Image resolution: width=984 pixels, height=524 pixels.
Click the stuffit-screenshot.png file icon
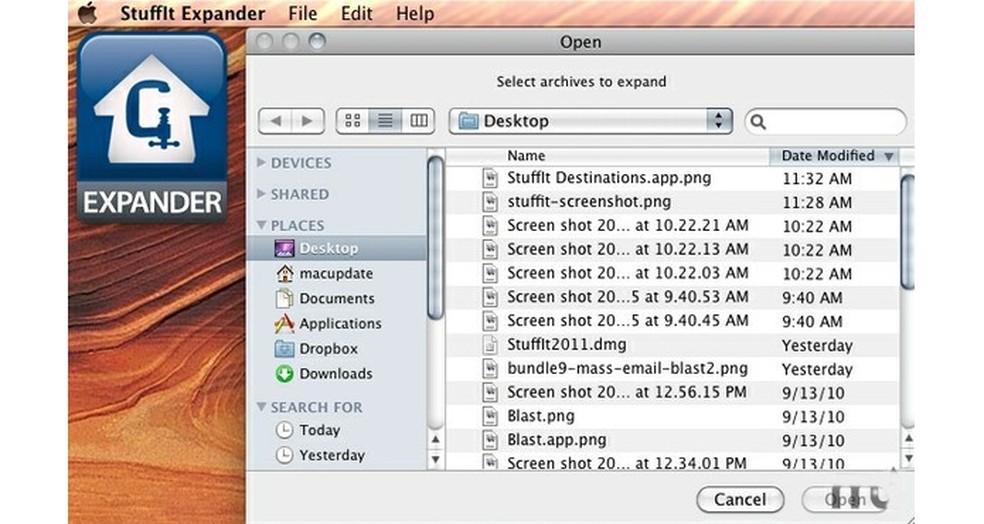click(490, 202)
